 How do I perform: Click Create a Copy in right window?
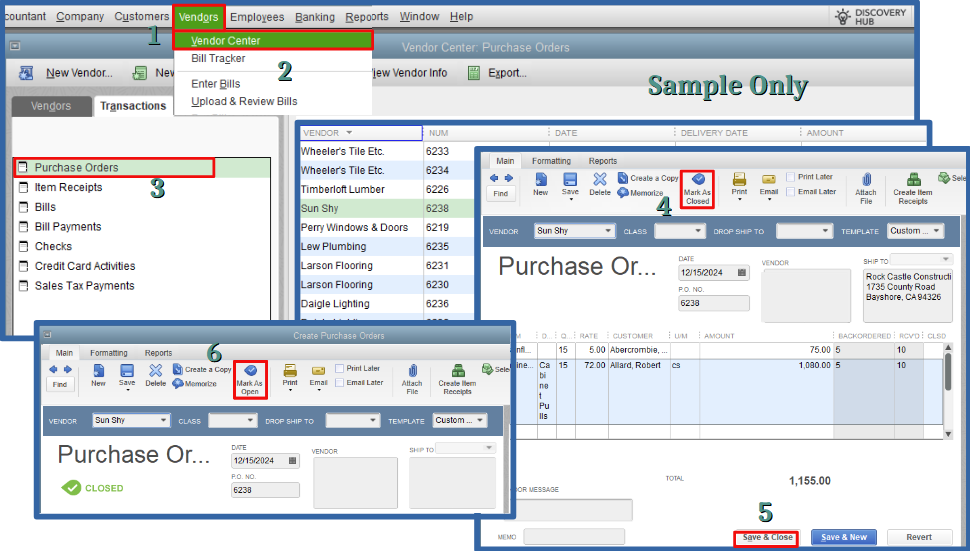pyautogui.click(x=648, y=178)
